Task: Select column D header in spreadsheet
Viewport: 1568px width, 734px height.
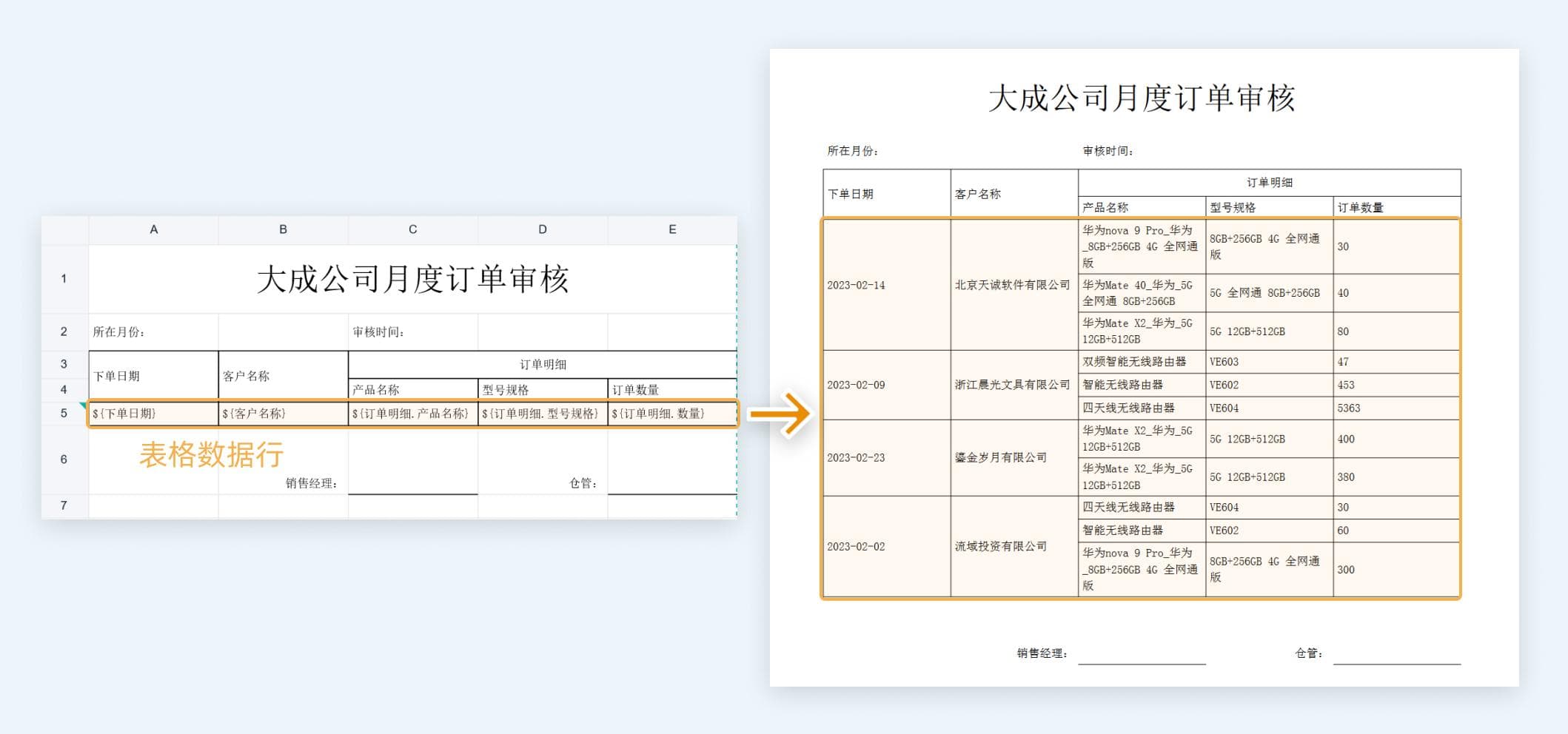Action: pyautogui.click(x=543, y=229)
